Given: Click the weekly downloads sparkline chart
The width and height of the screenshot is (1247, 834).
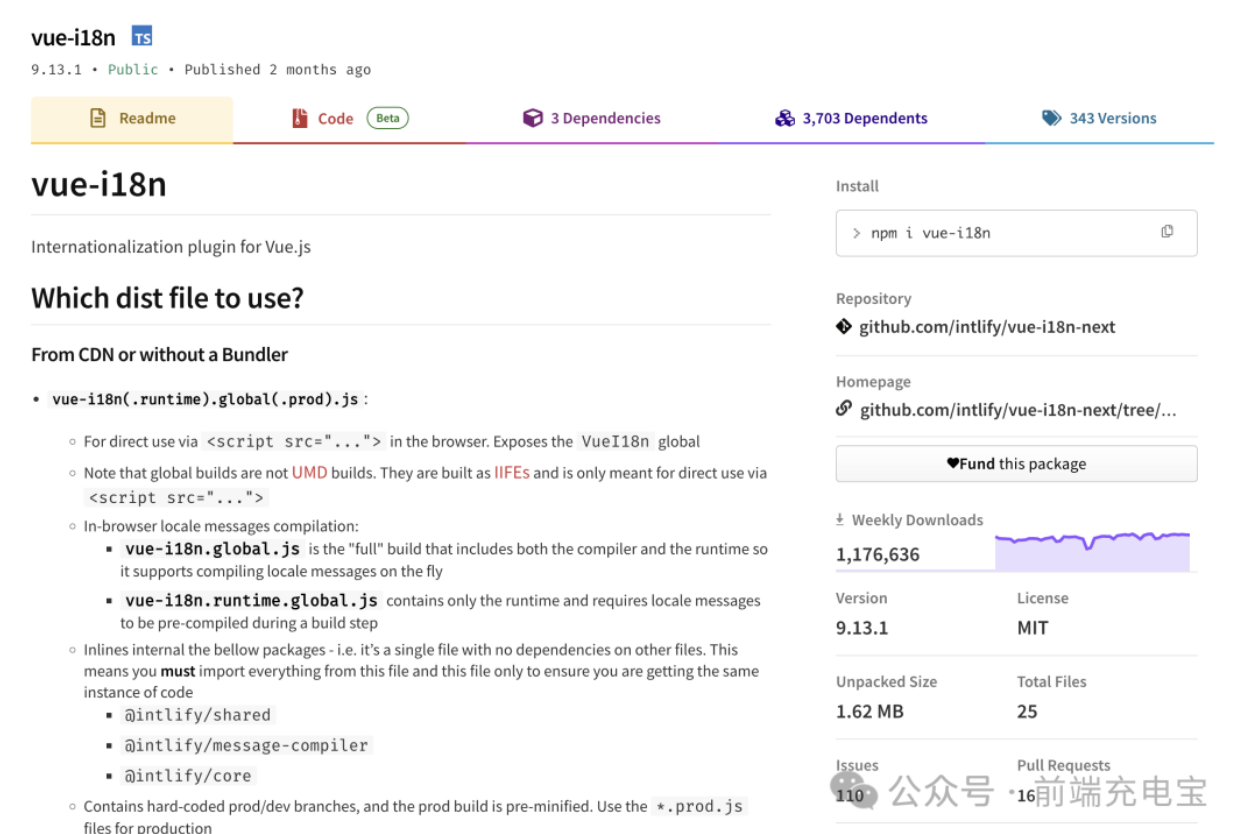Looking at the screenshot, I should click(1092, 551).
